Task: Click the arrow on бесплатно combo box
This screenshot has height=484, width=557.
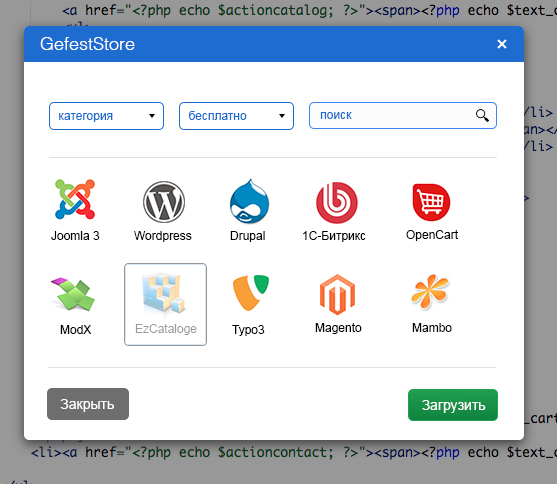Action: click(282, 116)
